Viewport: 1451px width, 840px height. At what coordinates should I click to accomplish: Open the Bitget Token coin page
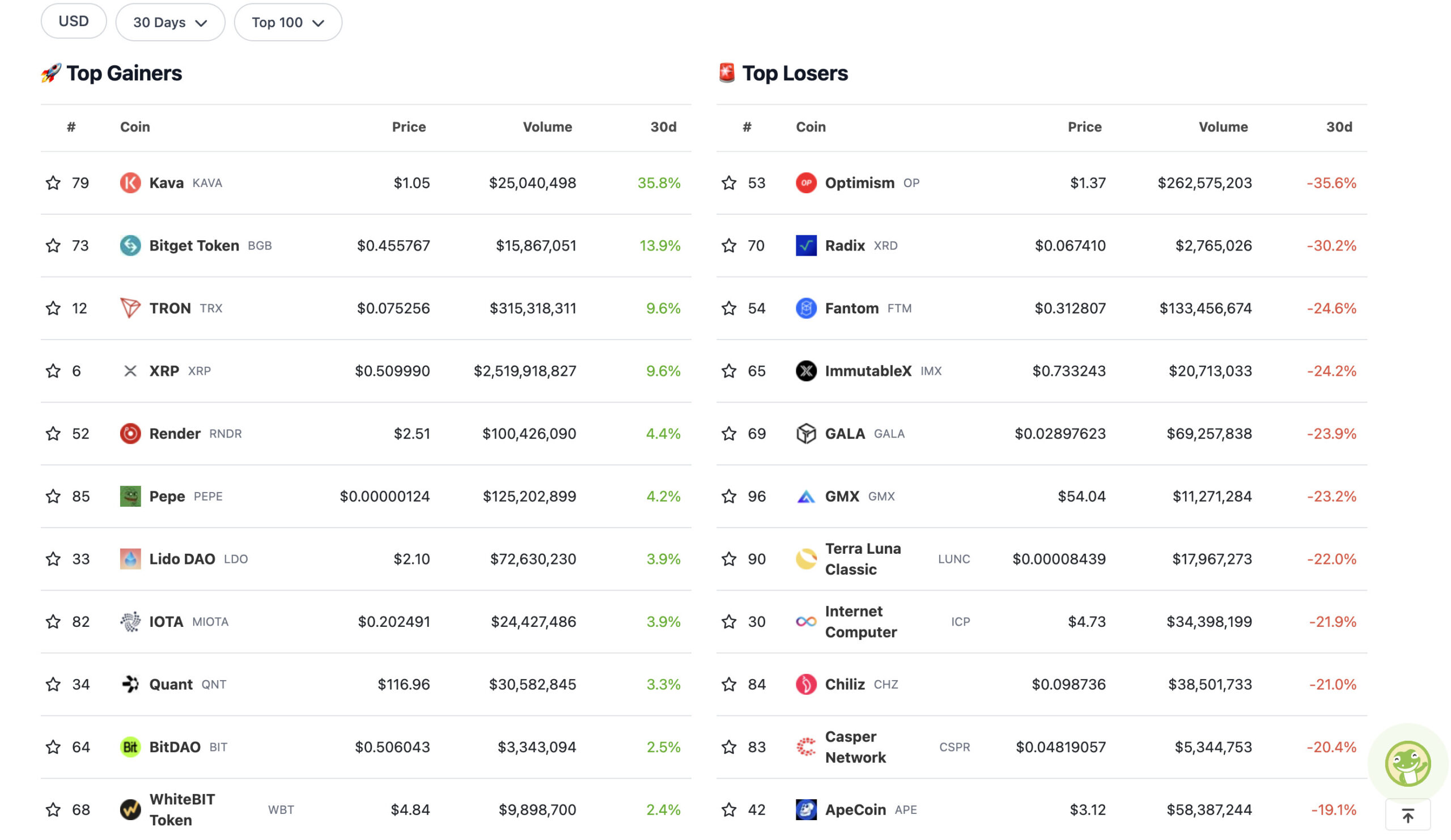point(194,245)
